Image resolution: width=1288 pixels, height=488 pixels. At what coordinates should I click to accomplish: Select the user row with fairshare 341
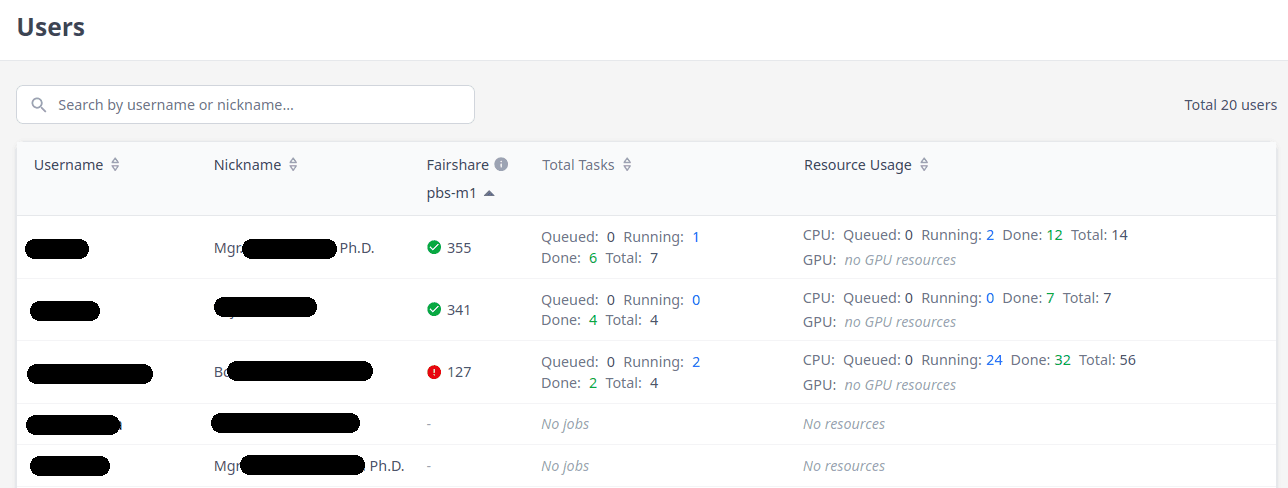coord(646,310)
